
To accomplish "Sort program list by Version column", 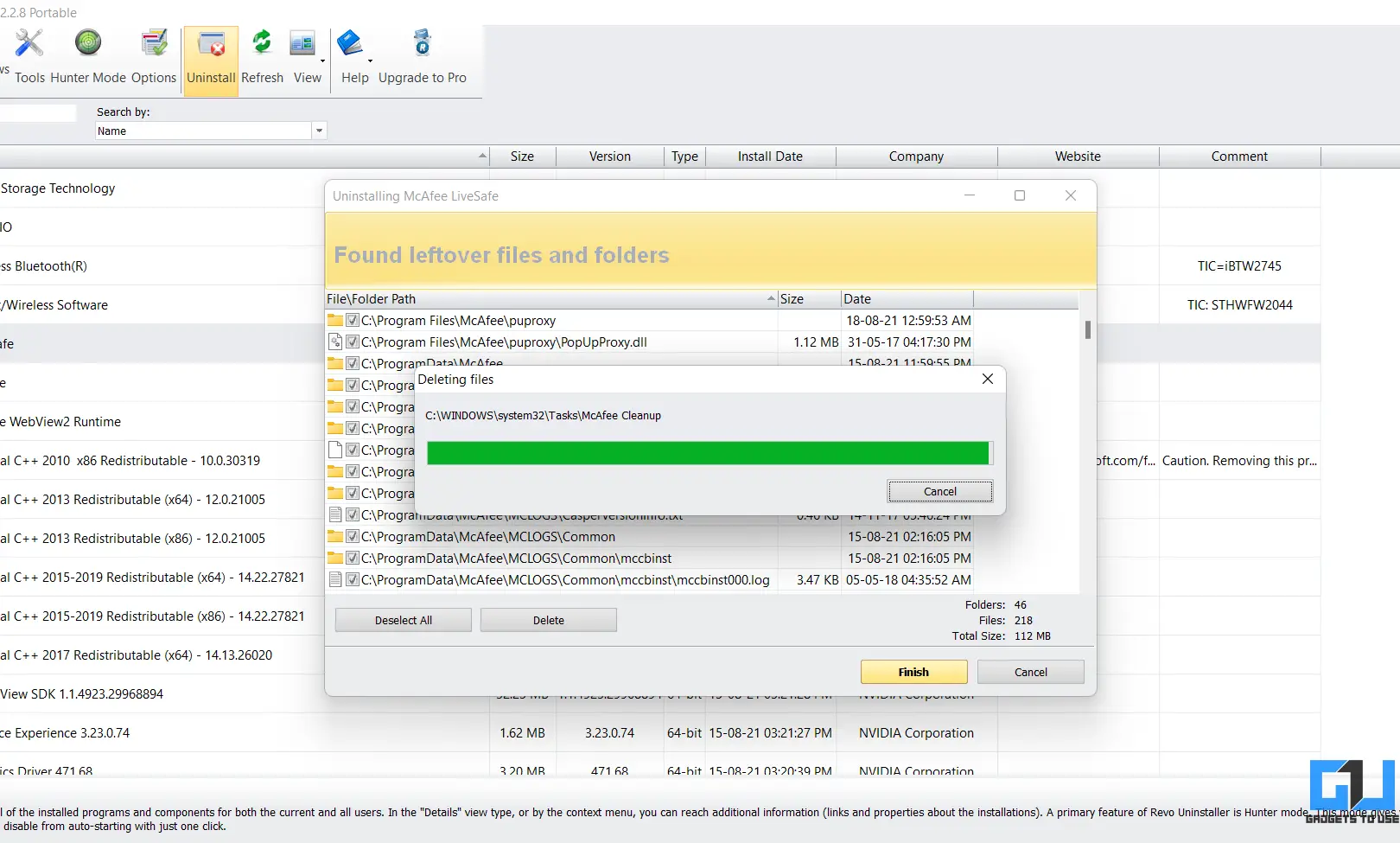I will 610,156.
